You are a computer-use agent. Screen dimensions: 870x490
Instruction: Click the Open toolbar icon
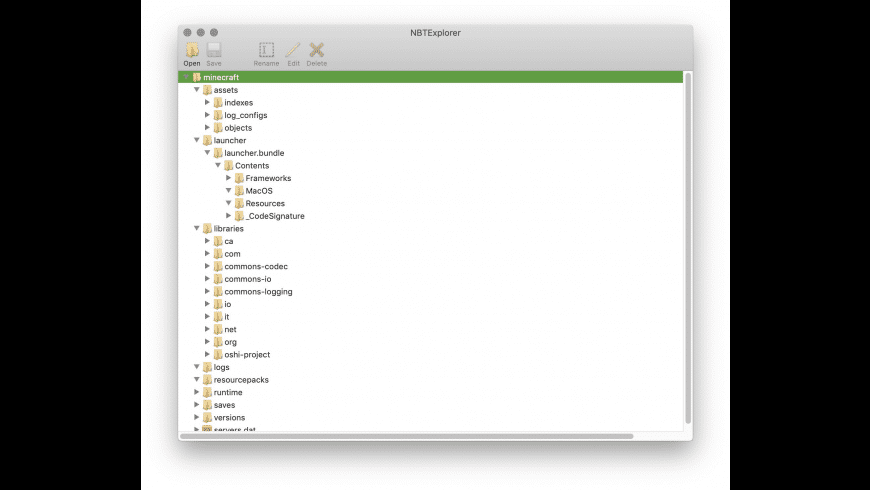pos(192,50)
